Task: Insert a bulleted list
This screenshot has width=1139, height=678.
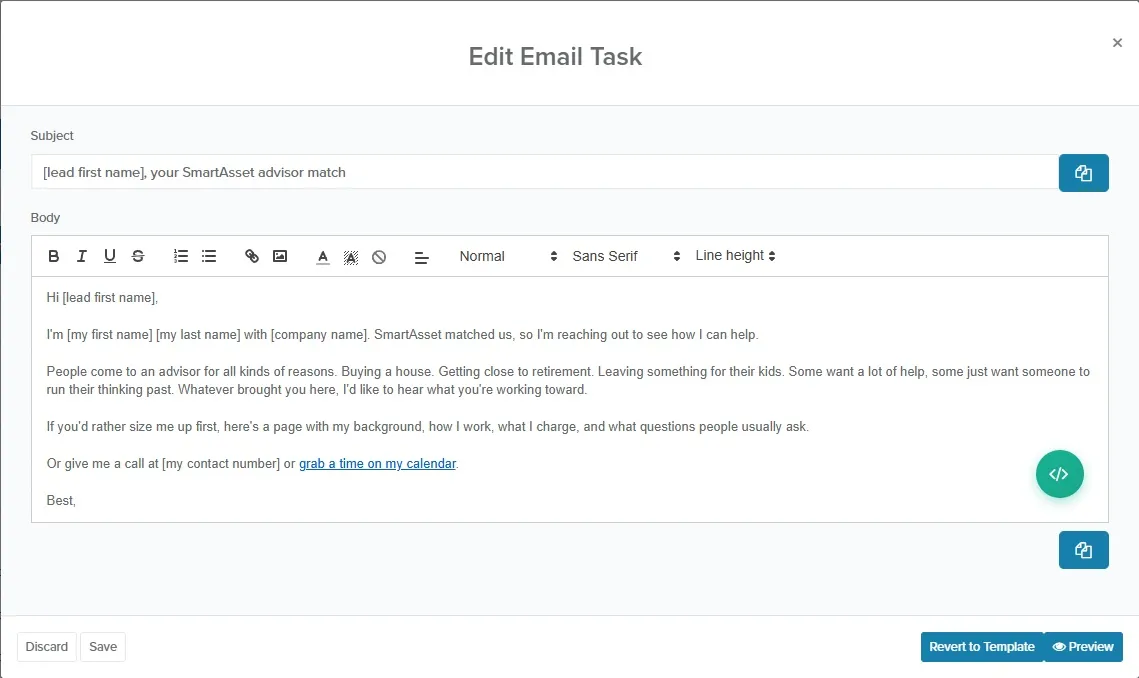Action: tap(209, 256)
